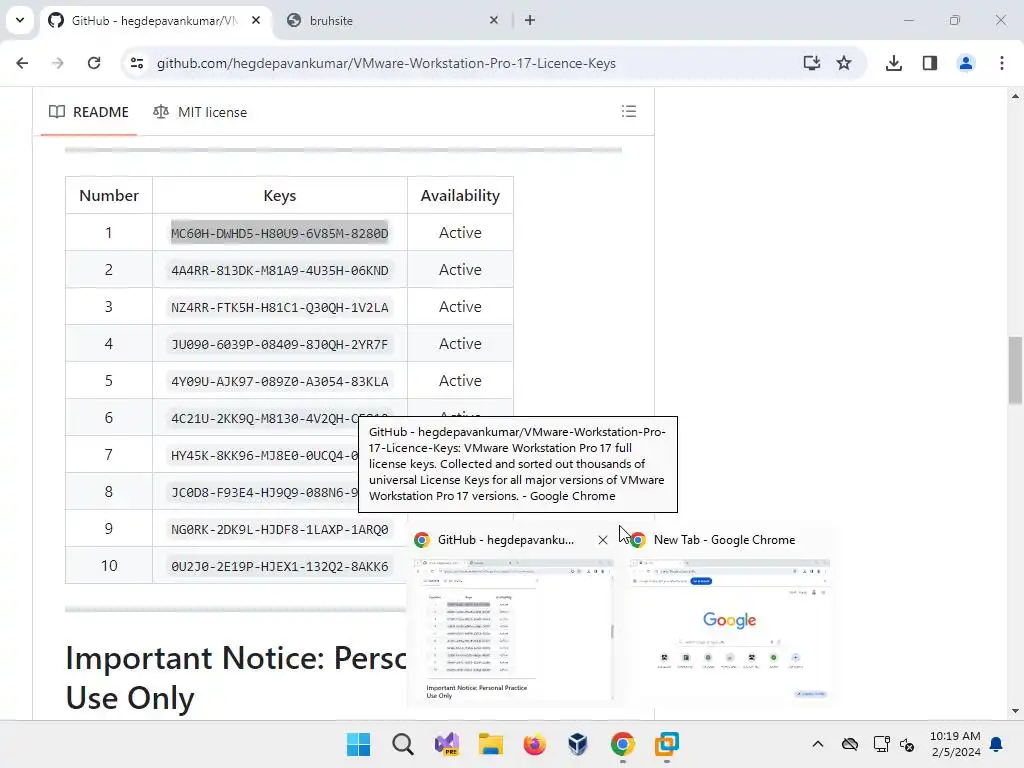Screen dimensions: 1024x768
Task: Open VMware Workstation from taskbar
Action: 667,744
